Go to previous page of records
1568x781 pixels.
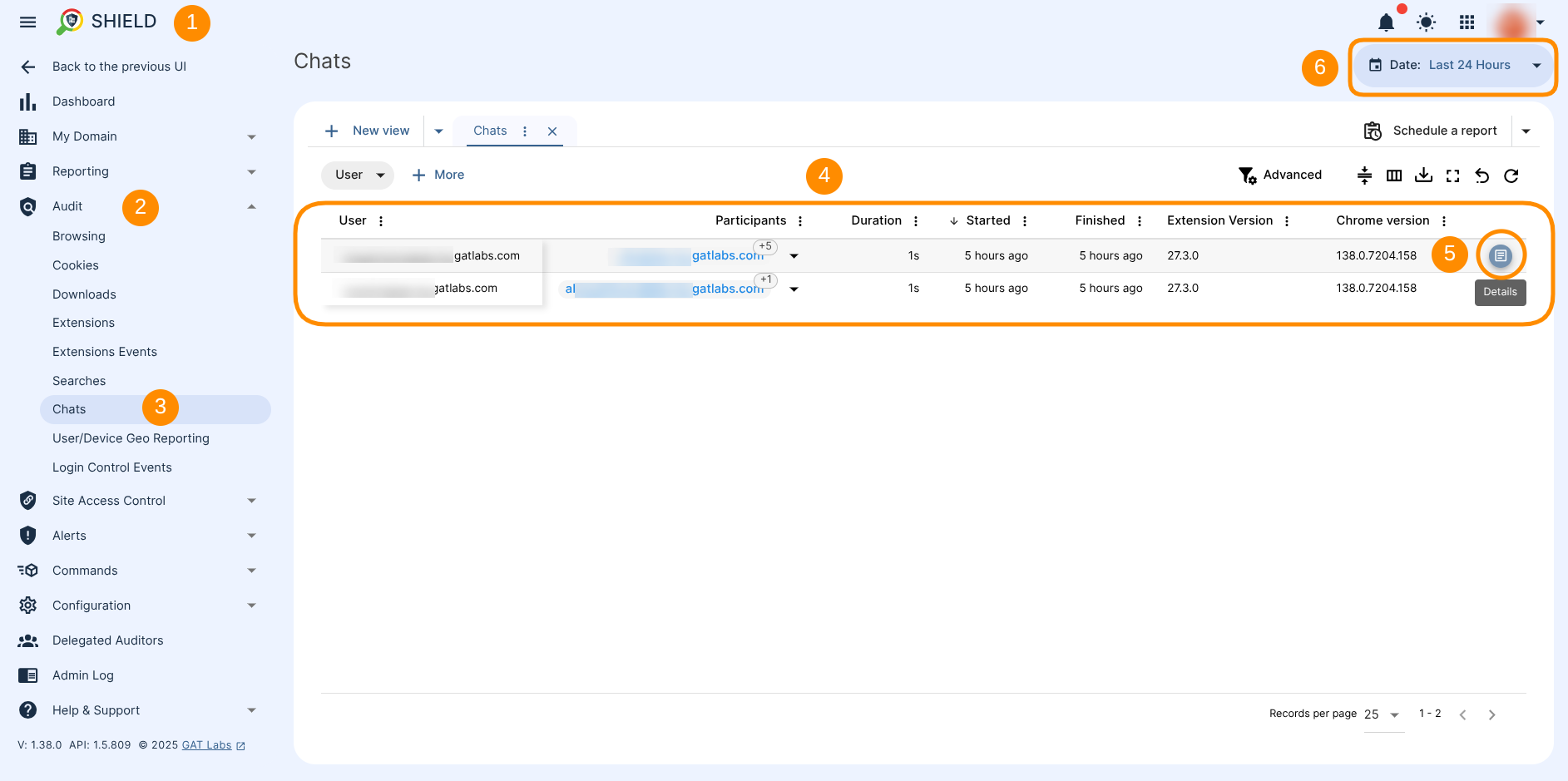point(1462,715)
